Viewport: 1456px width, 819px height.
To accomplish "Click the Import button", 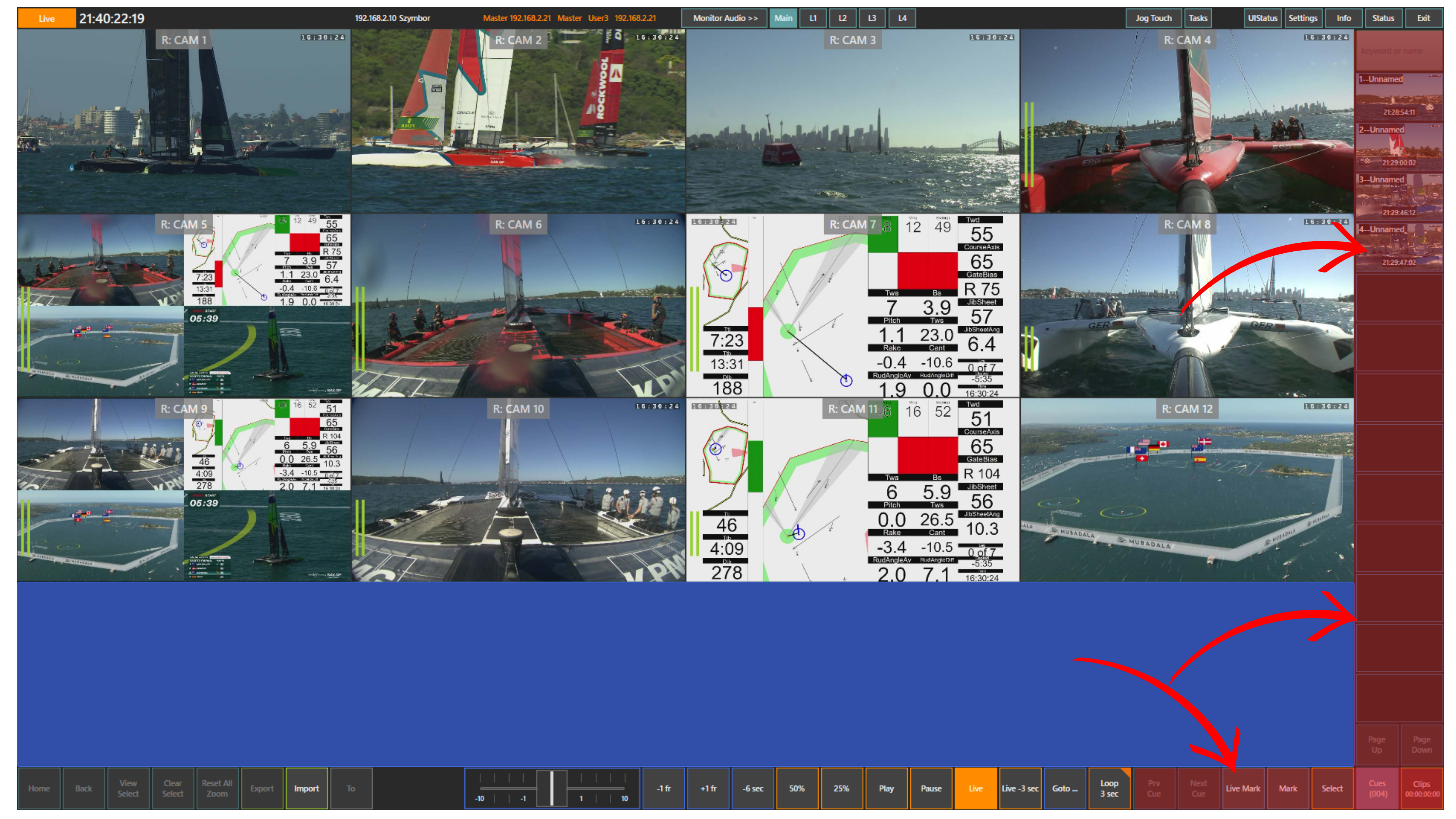I will click(x=306, y=788).
